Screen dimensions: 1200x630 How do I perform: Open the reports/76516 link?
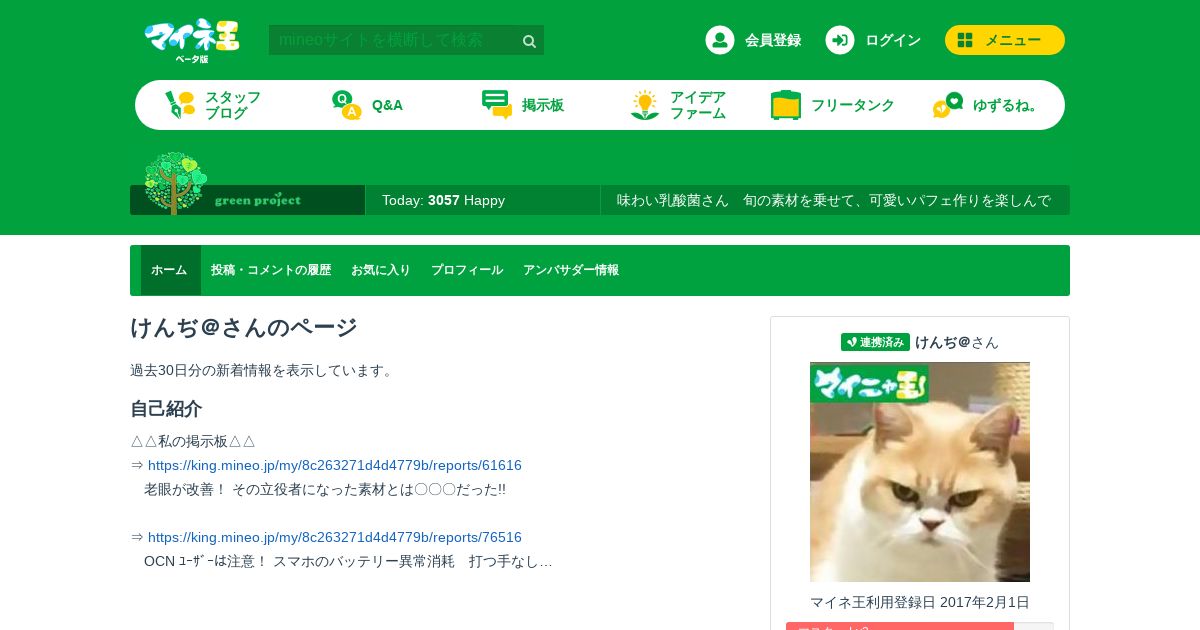(335, 537)
